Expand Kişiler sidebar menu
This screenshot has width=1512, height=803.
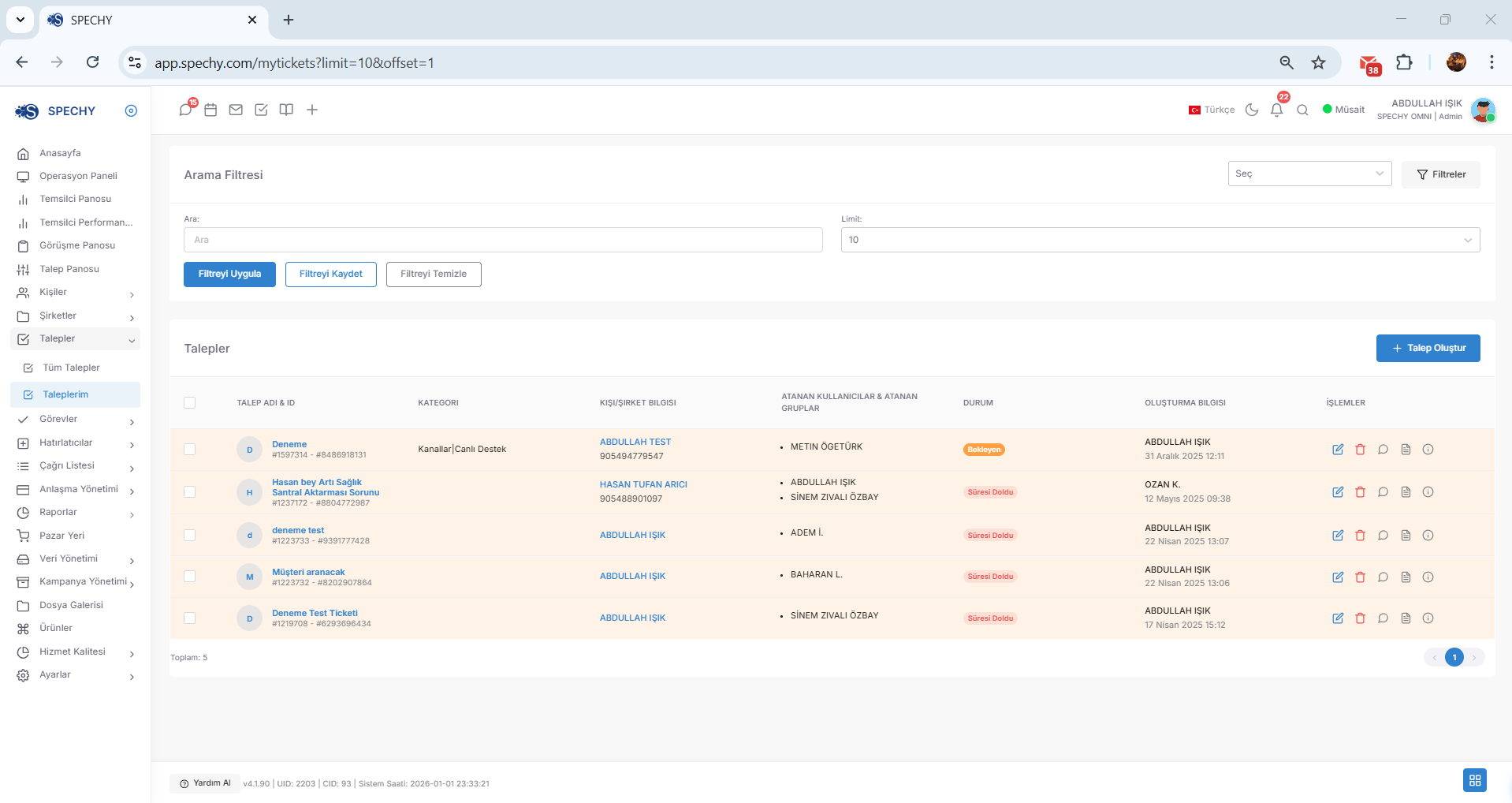[x=76, y=293]
